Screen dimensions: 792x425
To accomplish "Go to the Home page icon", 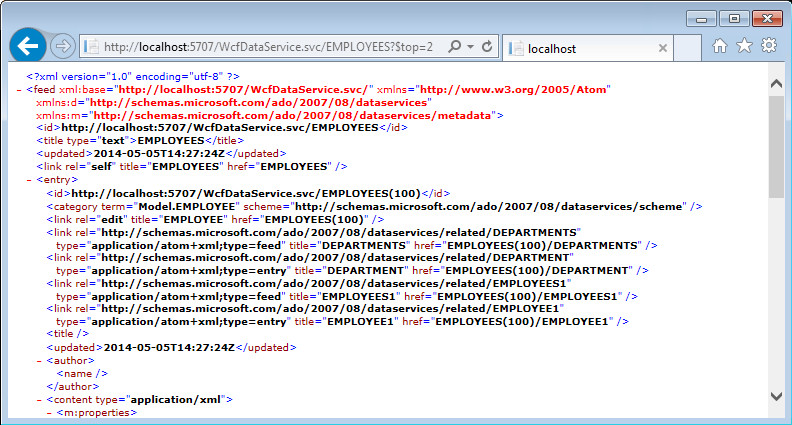I will [x=720, y=46].
